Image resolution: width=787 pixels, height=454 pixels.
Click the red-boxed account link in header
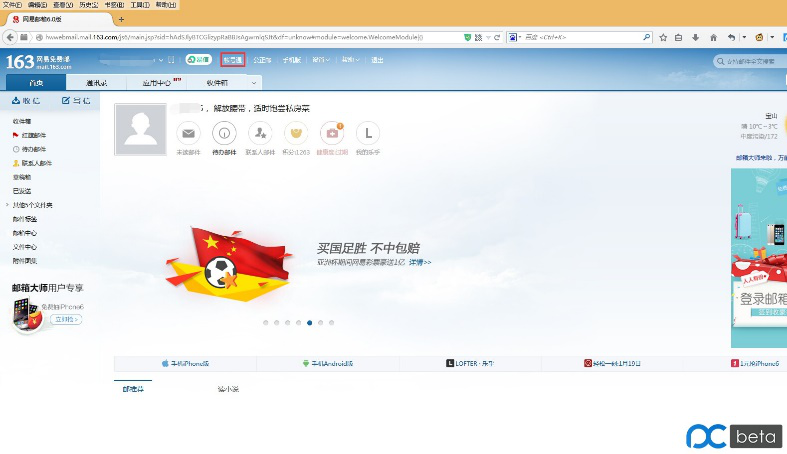[232, 60]
